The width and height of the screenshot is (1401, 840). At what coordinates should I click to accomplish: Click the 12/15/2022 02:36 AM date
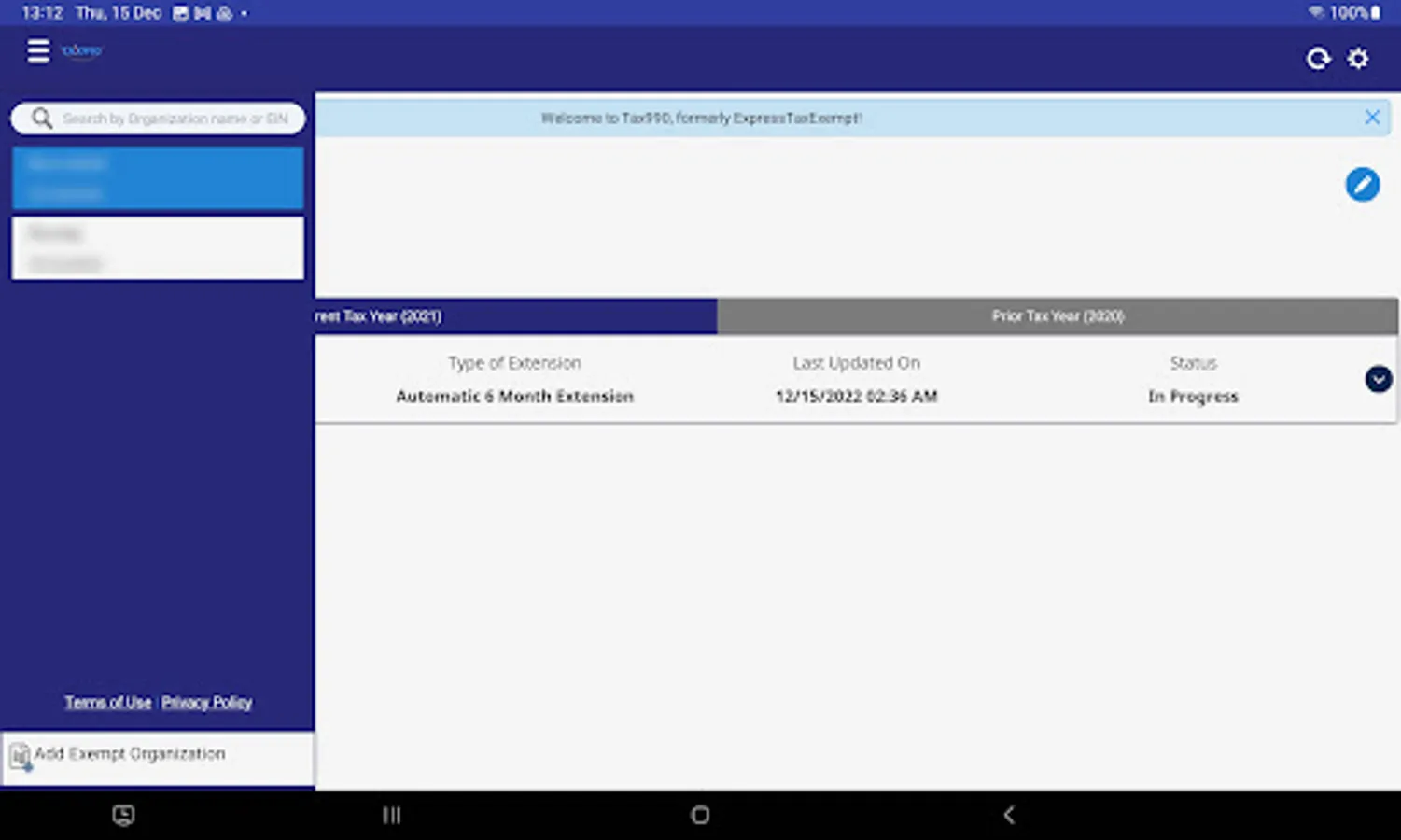(856, 397)
